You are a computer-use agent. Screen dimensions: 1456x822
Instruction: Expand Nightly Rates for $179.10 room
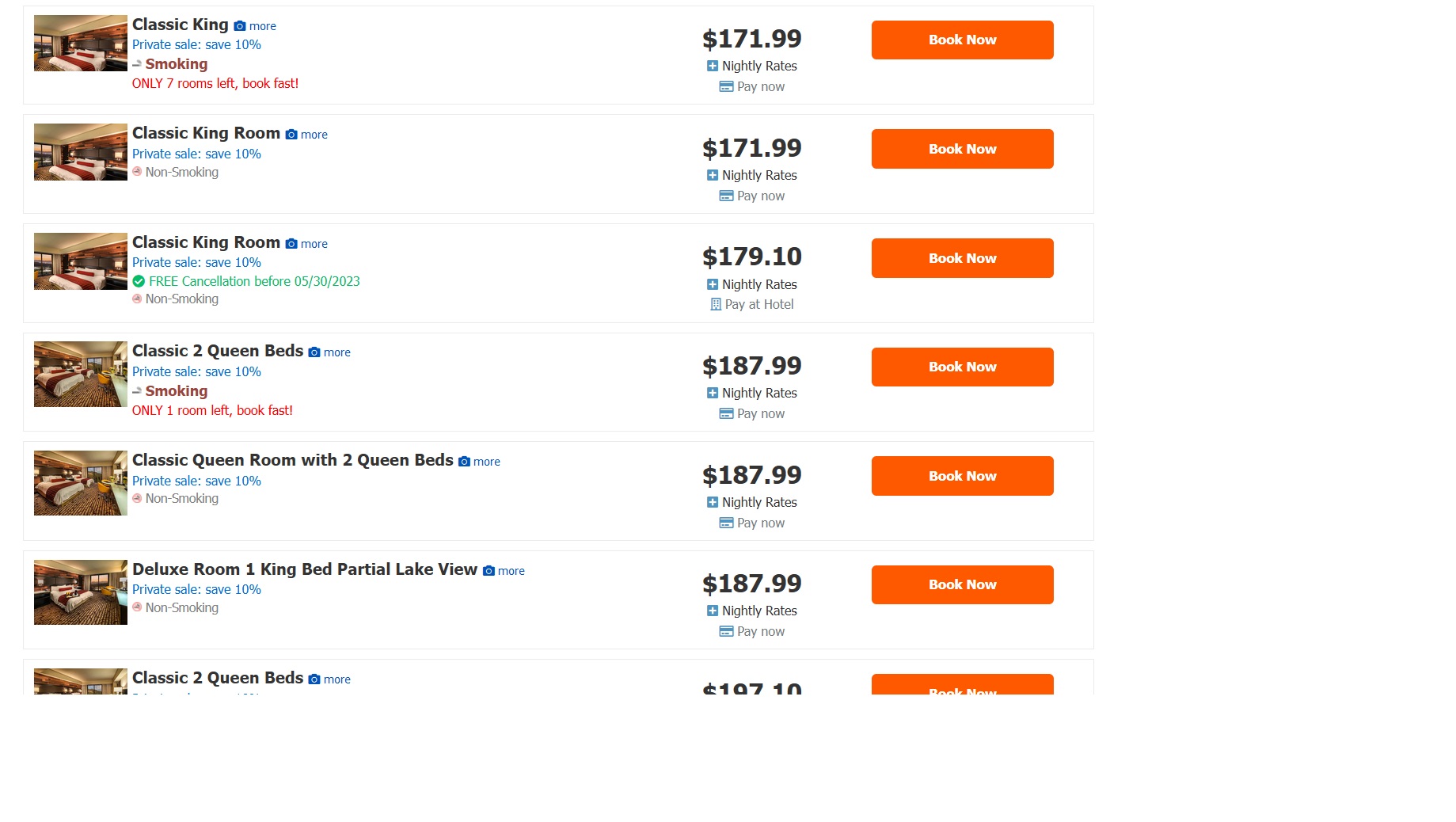click(x=713, y=284)
